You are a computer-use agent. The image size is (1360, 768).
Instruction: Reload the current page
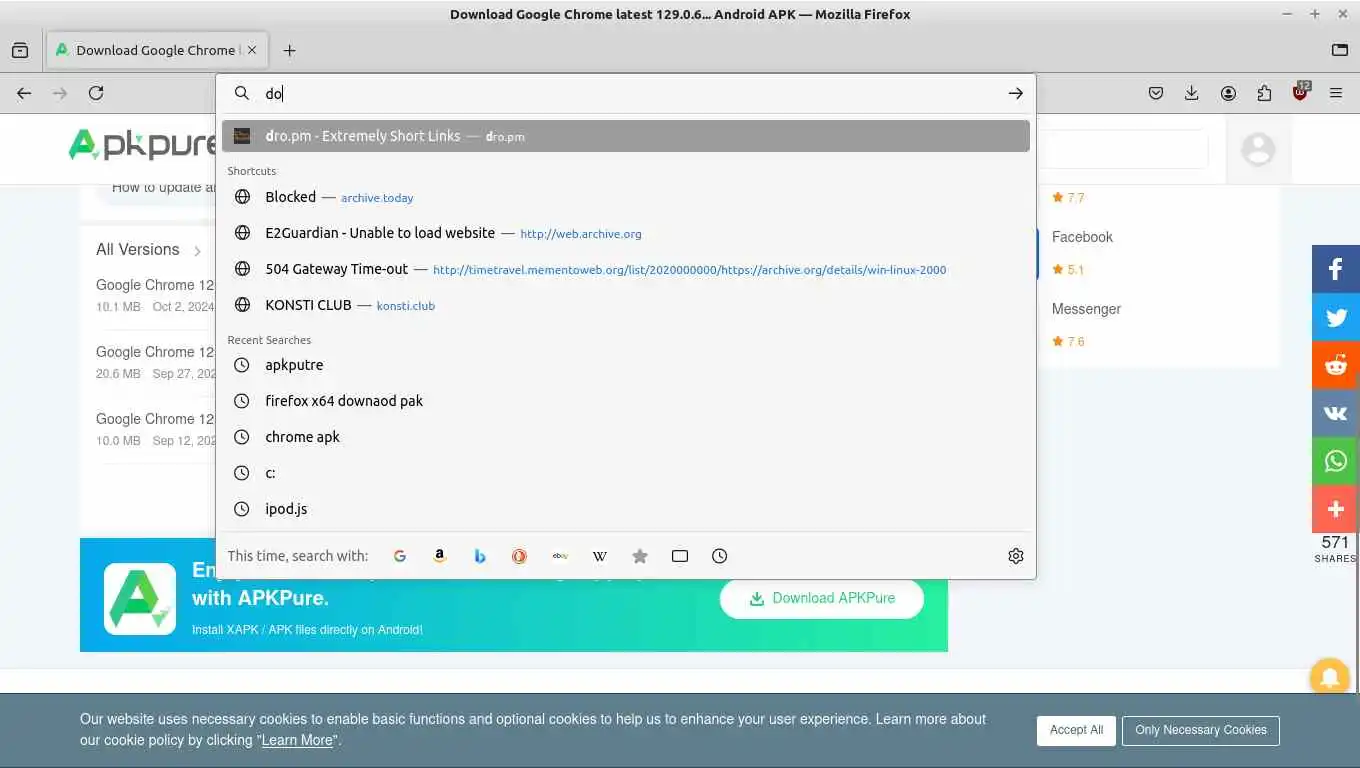[x=96, y=93]
